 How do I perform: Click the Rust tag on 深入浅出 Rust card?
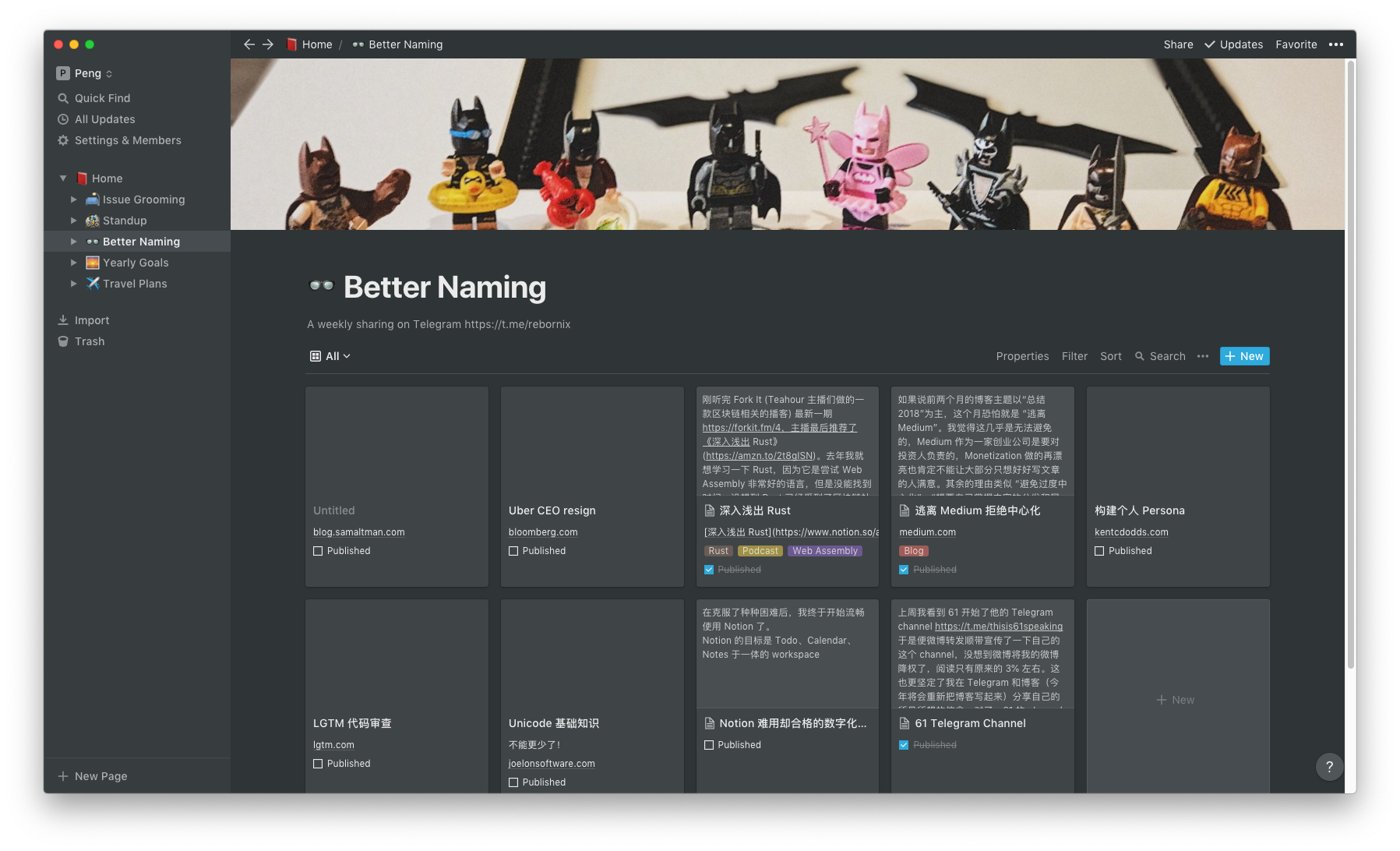click(x=718, y=551)
